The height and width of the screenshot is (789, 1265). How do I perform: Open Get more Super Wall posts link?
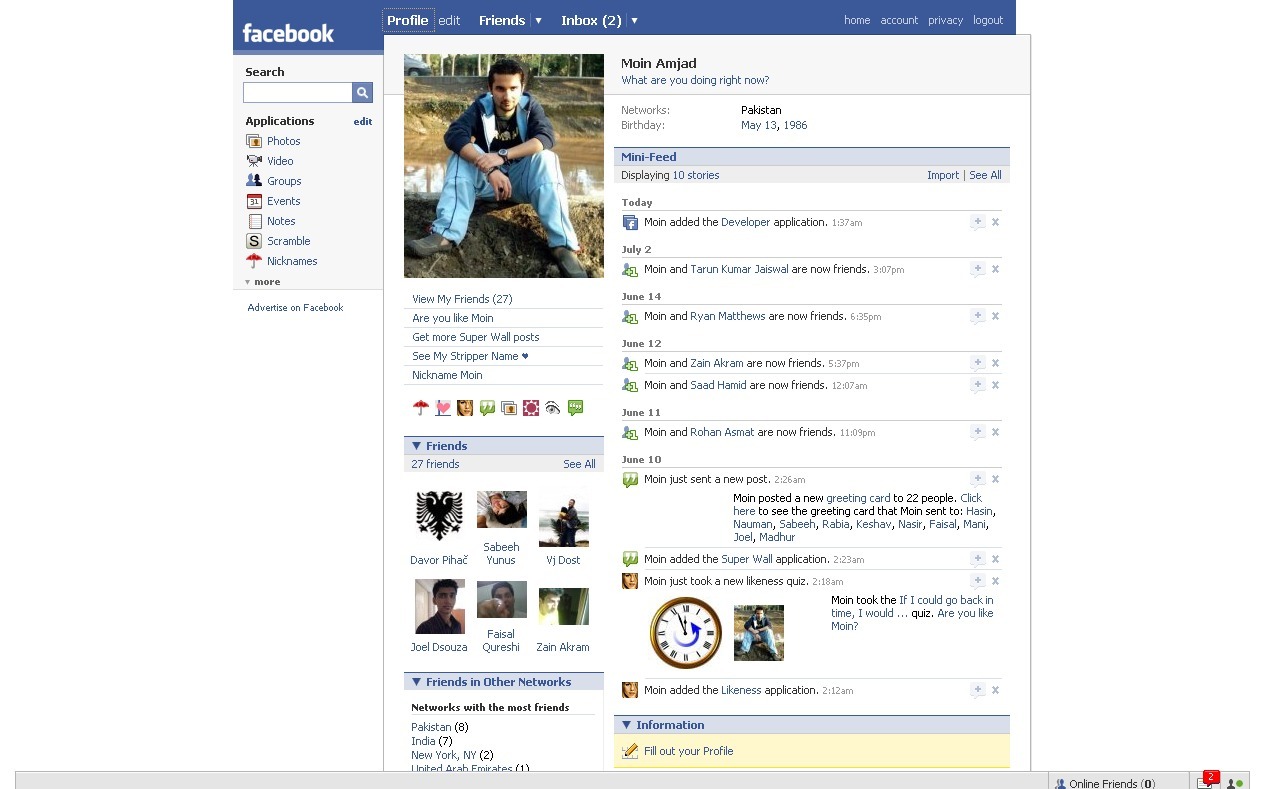pyautogui.click(x=476, y=337)
